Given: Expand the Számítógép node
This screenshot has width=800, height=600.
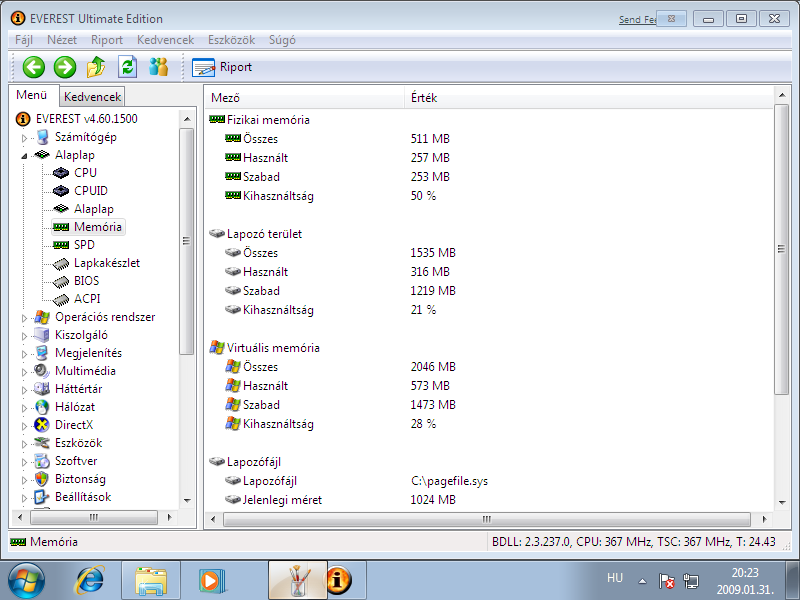Looking at the screenshot, I should point(24,138).
